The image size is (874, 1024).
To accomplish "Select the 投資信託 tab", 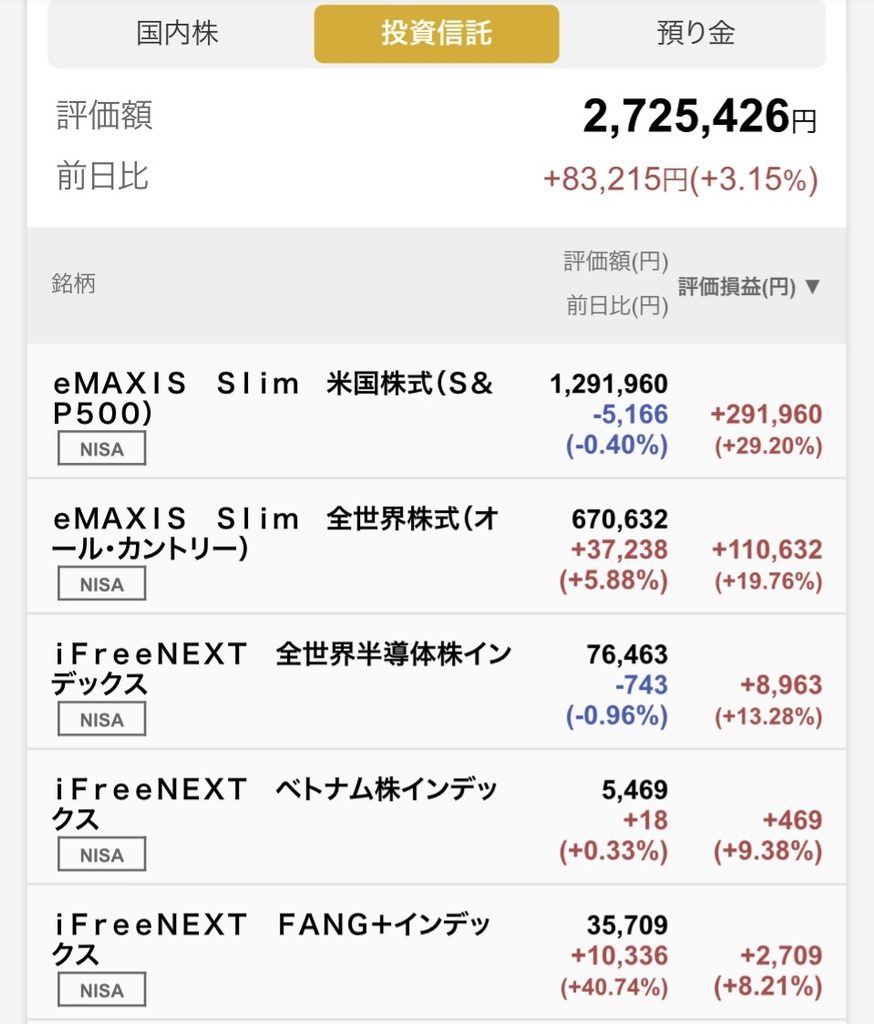I will [436, 34].
